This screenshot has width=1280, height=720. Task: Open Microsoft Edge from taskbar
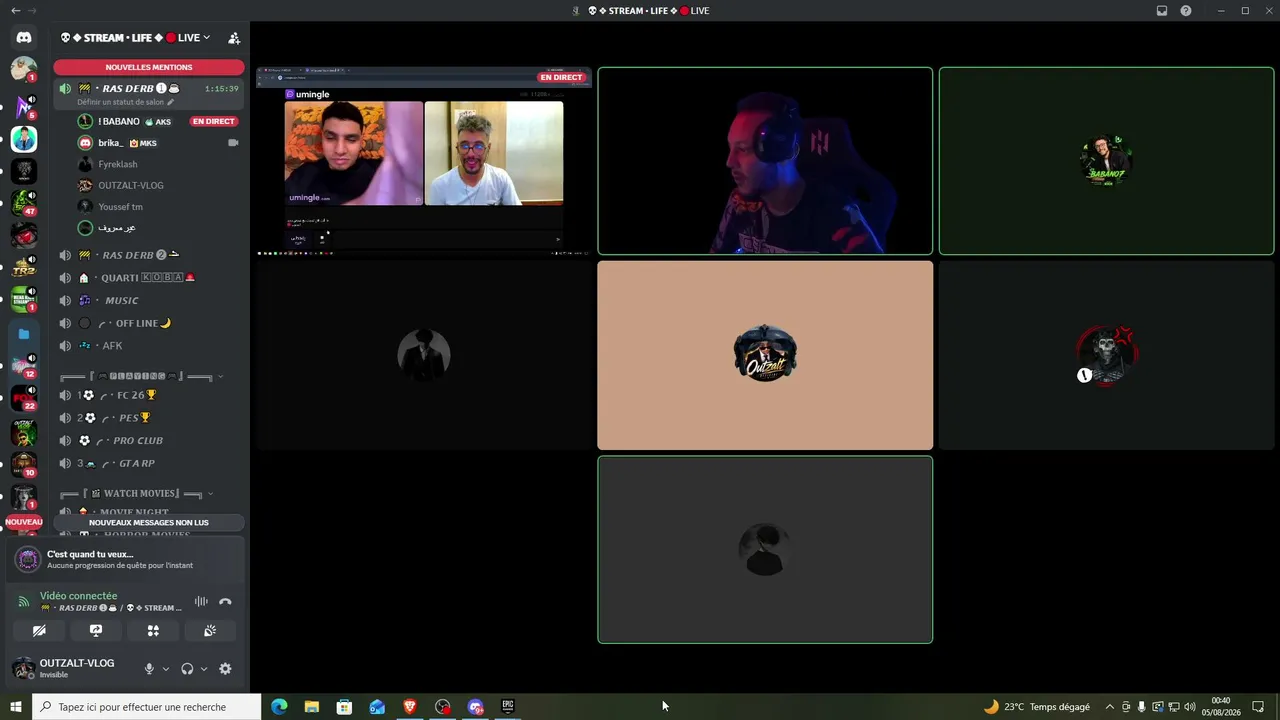279,707
